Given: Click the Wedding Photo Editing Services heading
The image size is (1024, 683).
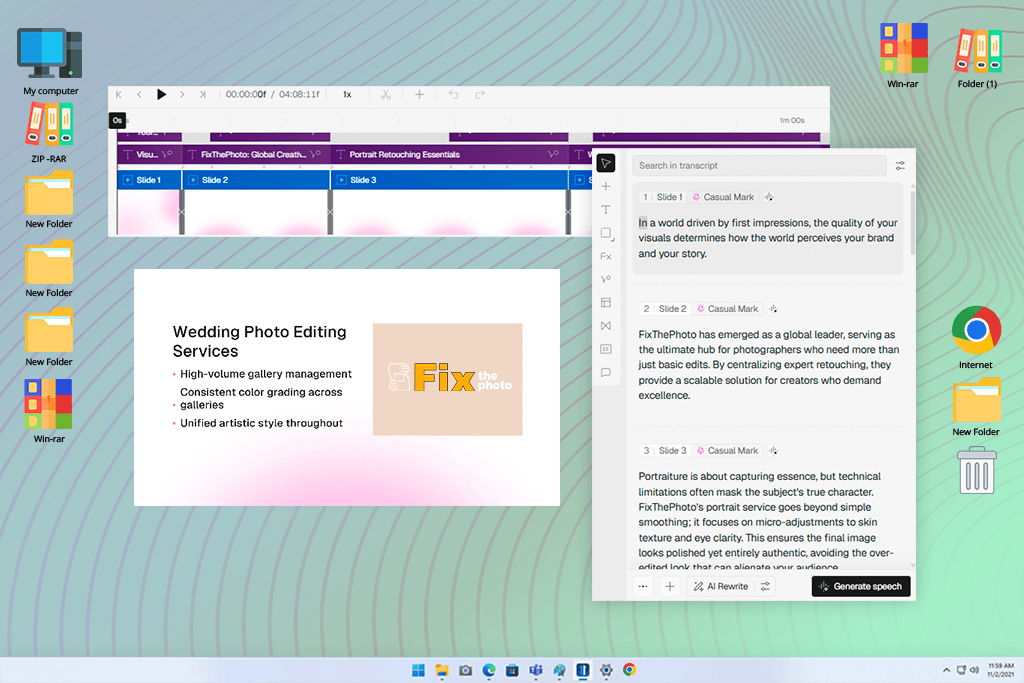Looking at the screenshot, I should click(x=259, y=342).
